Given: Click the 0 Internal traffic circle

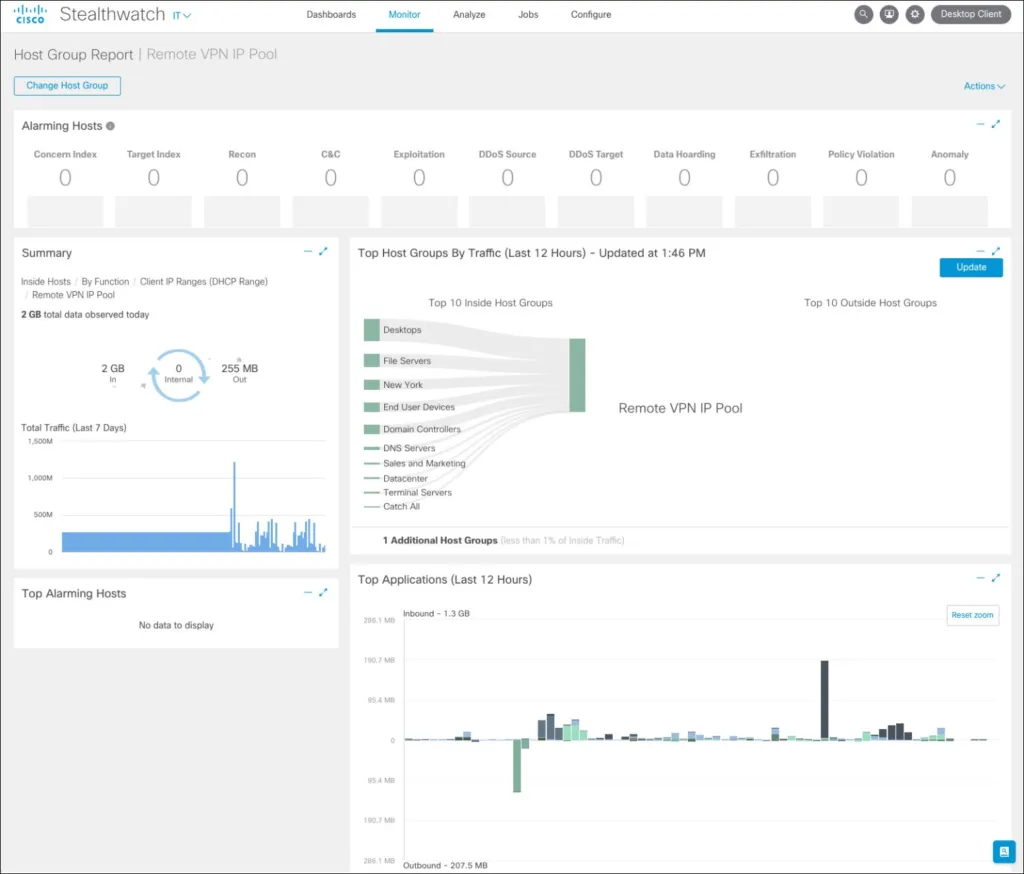Looking at the screenshot, I should point(178,374).
